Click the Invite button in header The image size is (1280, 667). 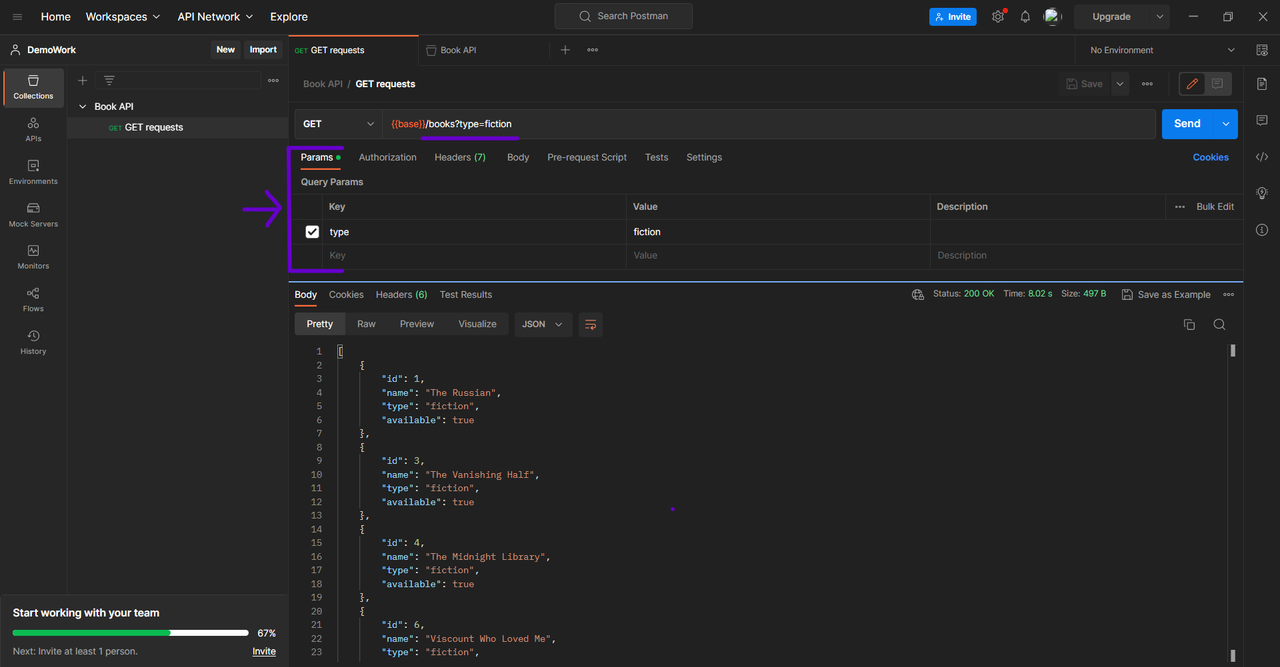(x=953, y=17)
